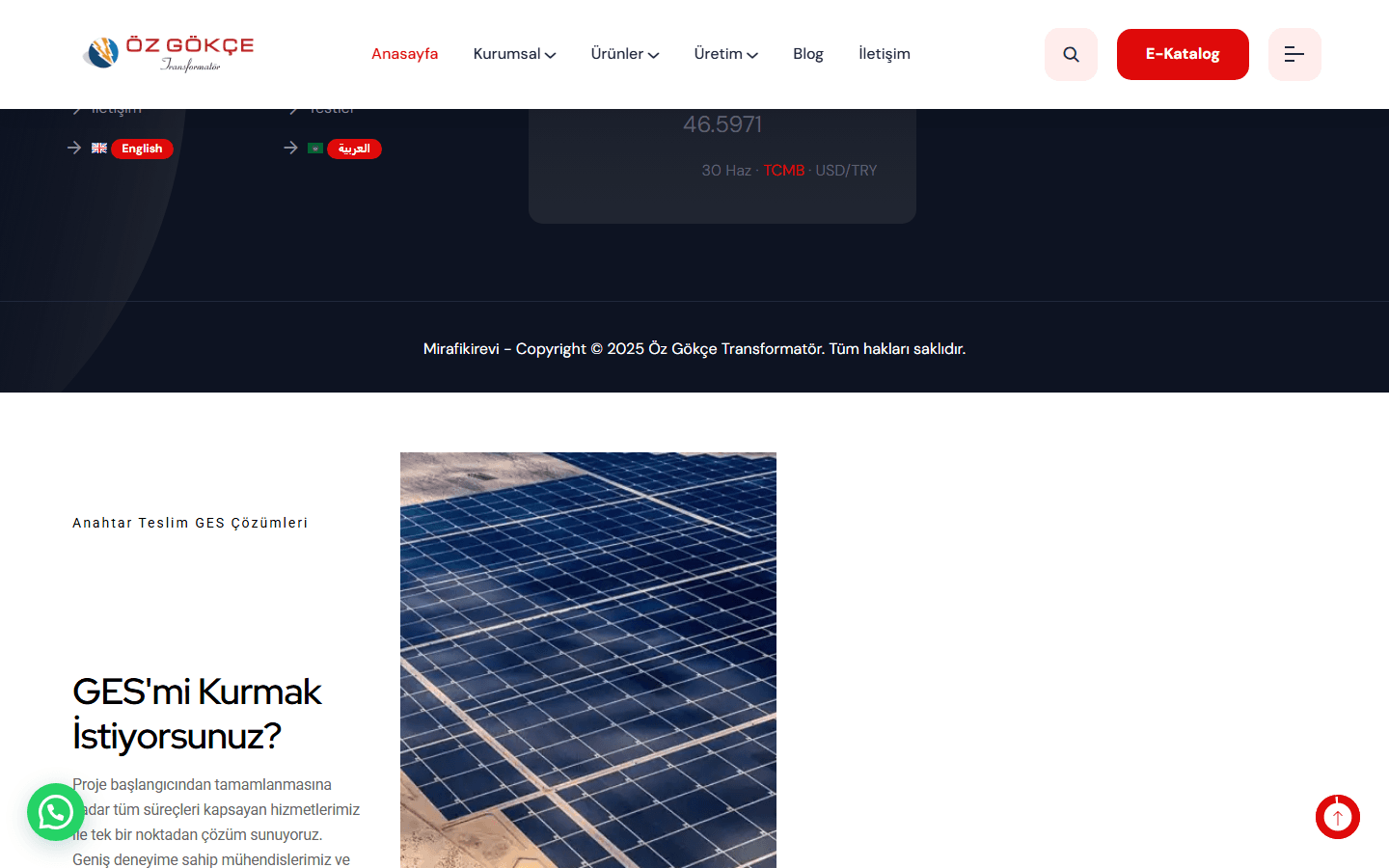Click the copyright text line

click(694, 349)
